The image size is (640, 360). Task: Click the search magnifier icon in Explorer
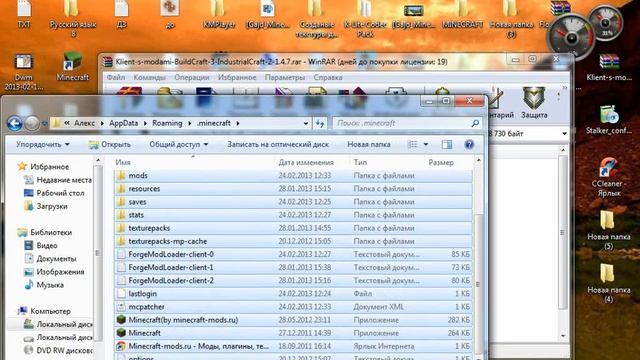coord(475,123)
